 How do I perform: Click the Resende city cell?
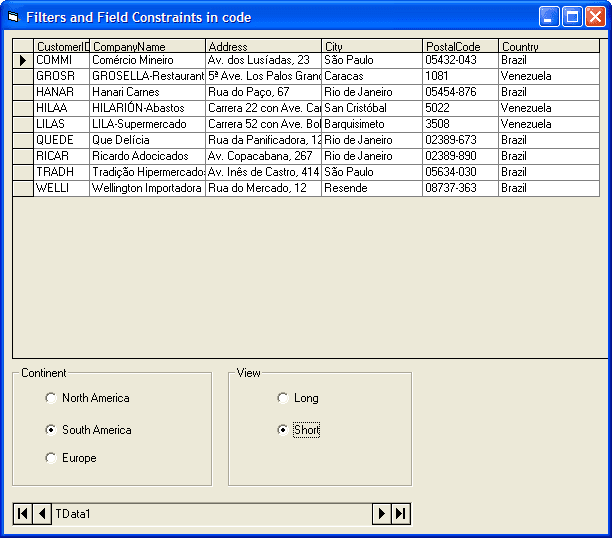(372, 189)
